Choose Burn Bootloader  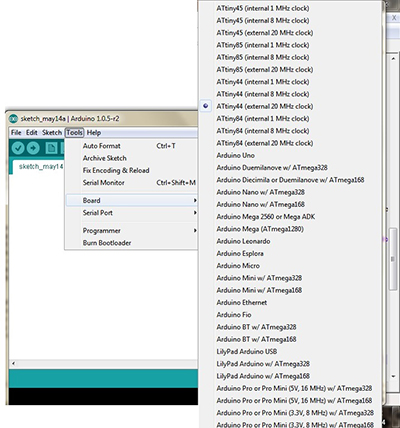tap(131, 243)
